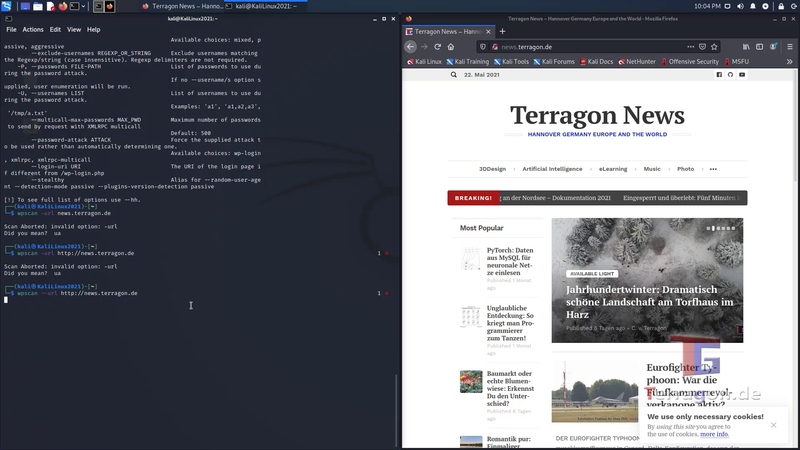This screenshot has width=800, height=450.
Task: Open the Kali Tools bookmark
Action: coord(512,62)
